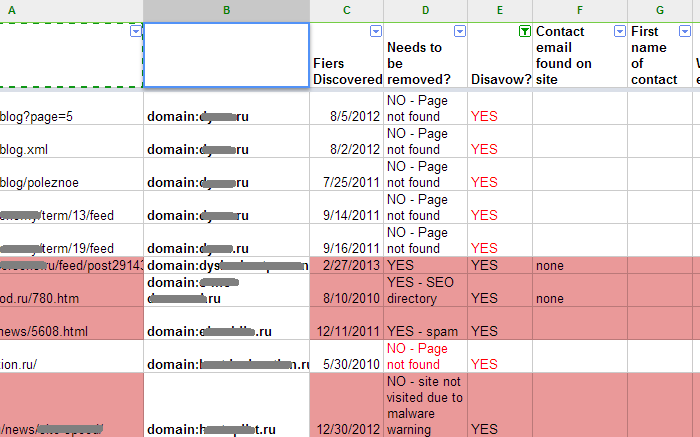Open the filter dropdown for First name of contact
This screenshot has height=437, width=700.
tap(685, 31)
